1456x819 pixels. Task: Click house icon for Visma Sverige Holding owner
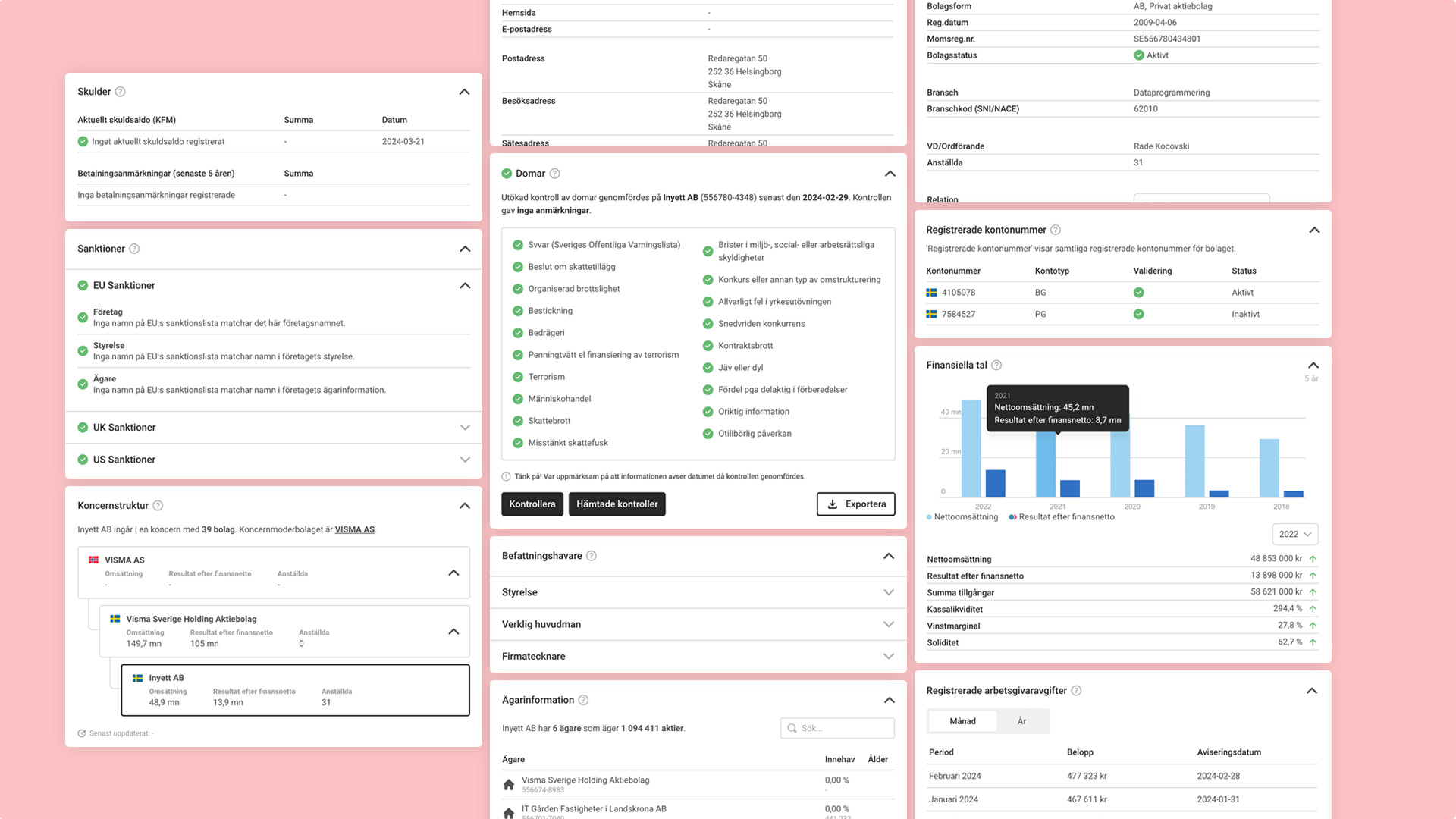point(509,785)
